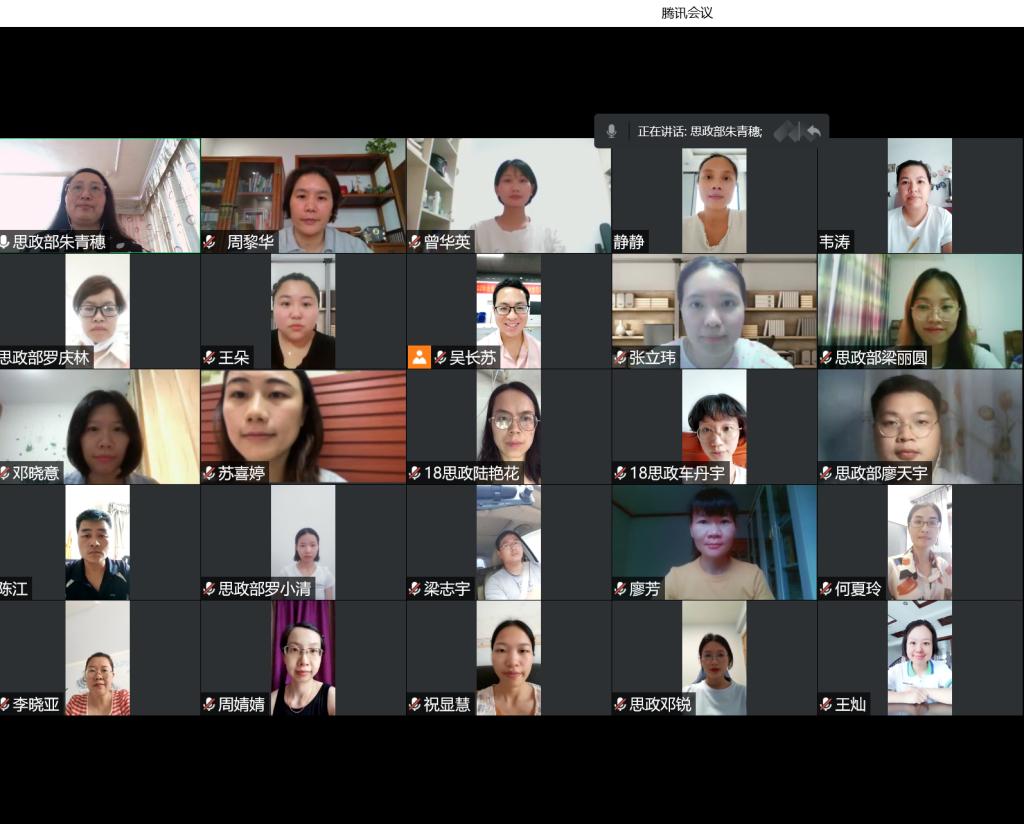
Task: Open the video tile of 思政部罗庆林
Action: (99, 311)
